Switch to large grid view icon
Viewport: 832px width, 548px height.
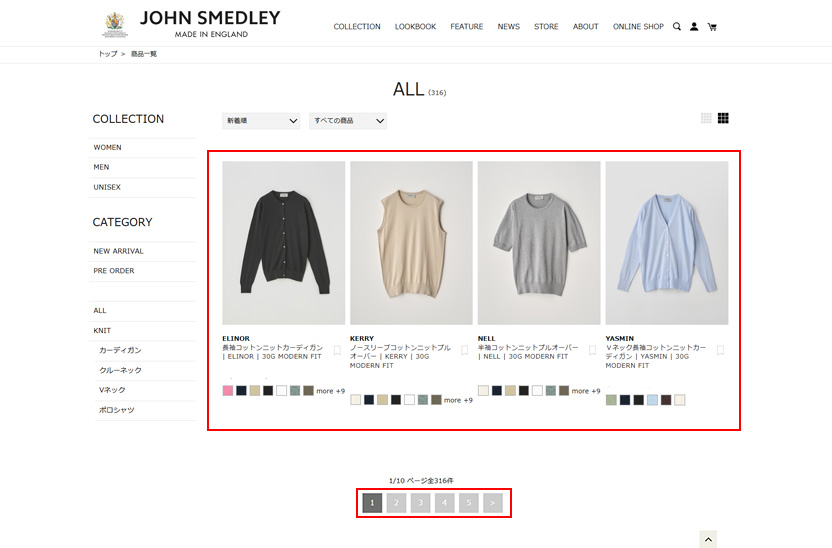[x=723, y=118]
